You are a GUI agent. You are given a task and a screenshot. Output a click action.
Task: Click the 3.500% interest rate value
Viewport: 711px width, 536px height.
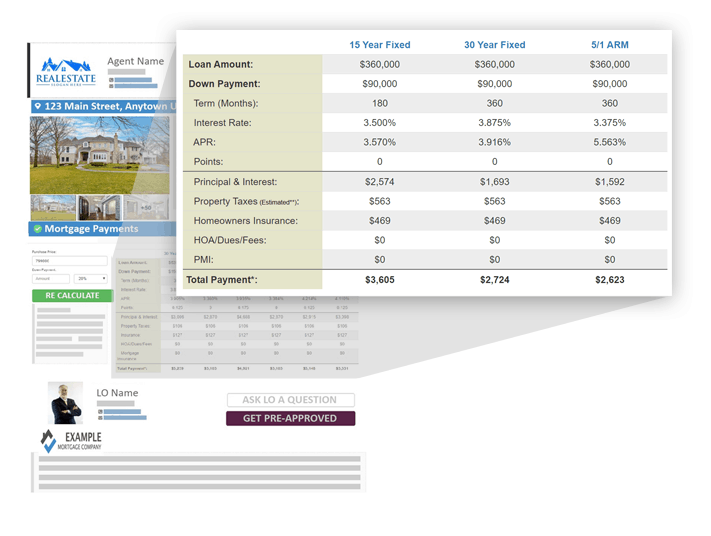pos(380,123)
